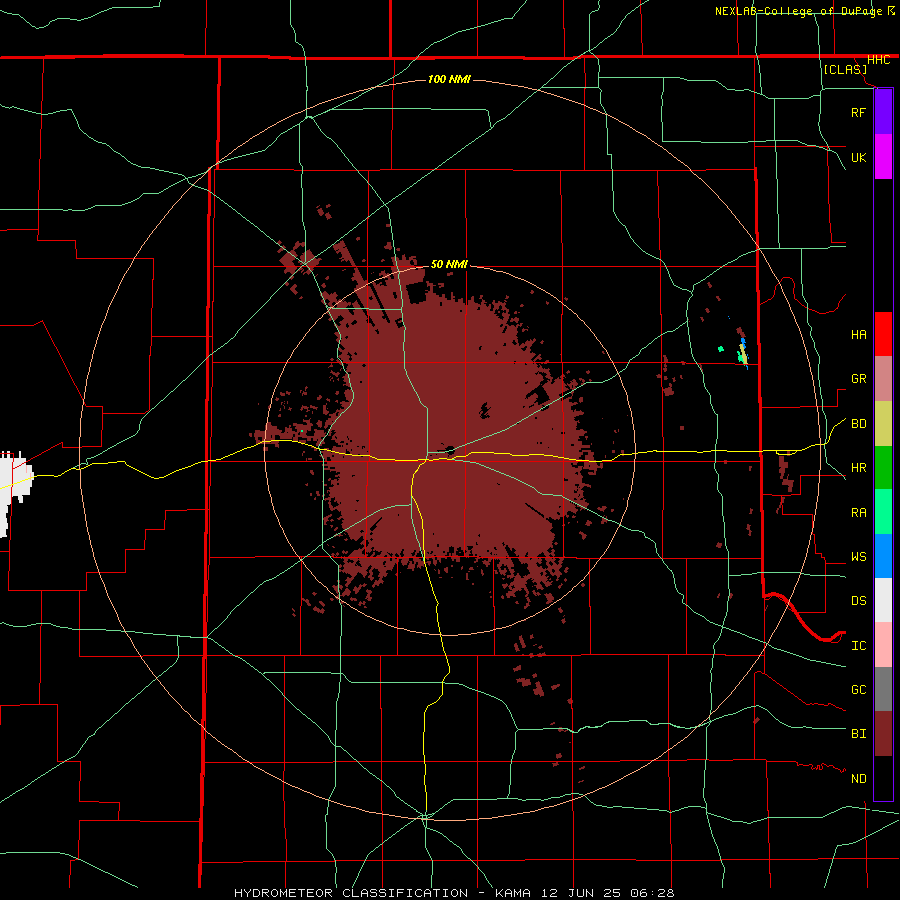
Task: Click the black radar site dot at center
Action: pos(451,451)
